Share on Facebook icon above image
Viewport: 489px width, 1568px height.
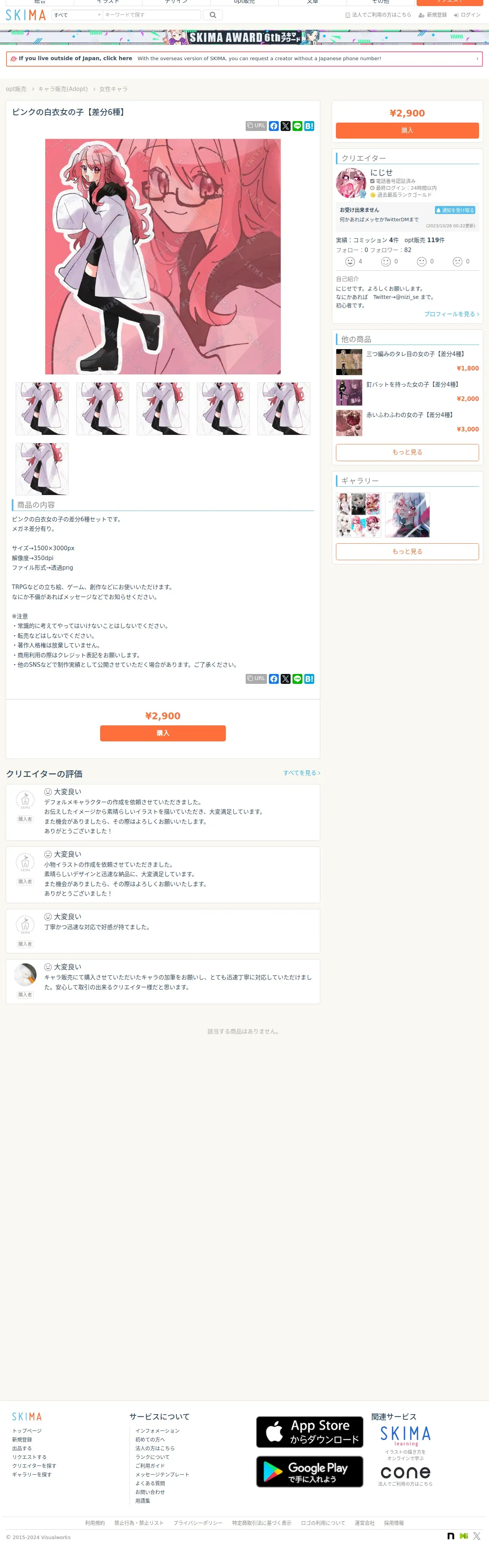(274, 126)
